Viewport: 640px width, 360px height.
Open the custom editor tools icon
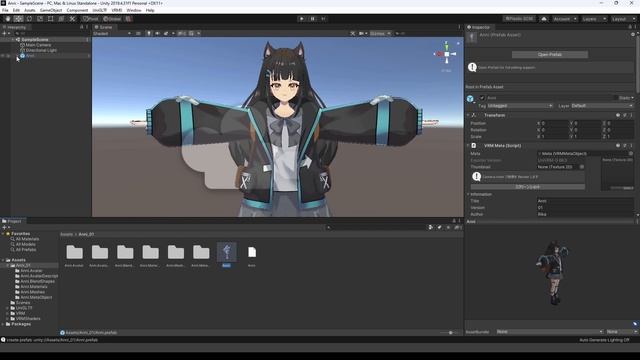click(72, 19)
